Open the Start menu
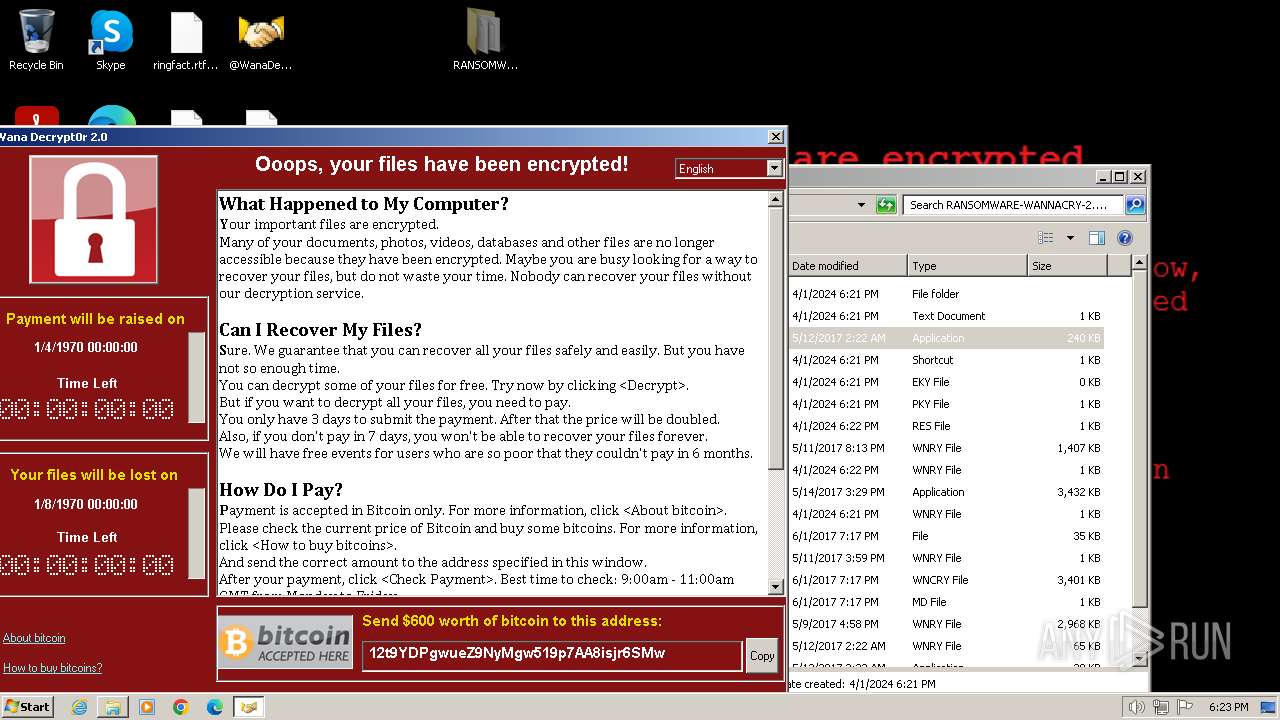 (28, 707)
